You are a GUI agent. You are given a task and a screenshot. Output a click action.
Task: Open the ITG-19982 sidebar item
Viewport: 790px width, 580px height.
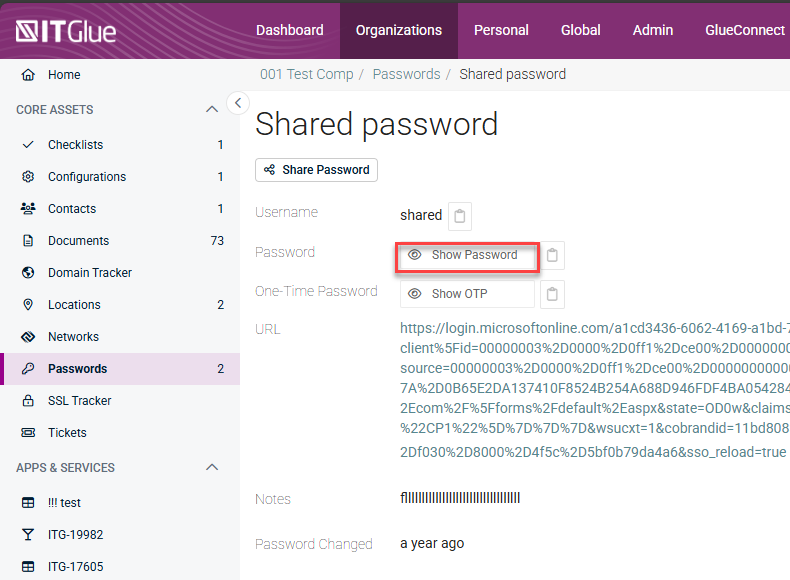[75, 535]
